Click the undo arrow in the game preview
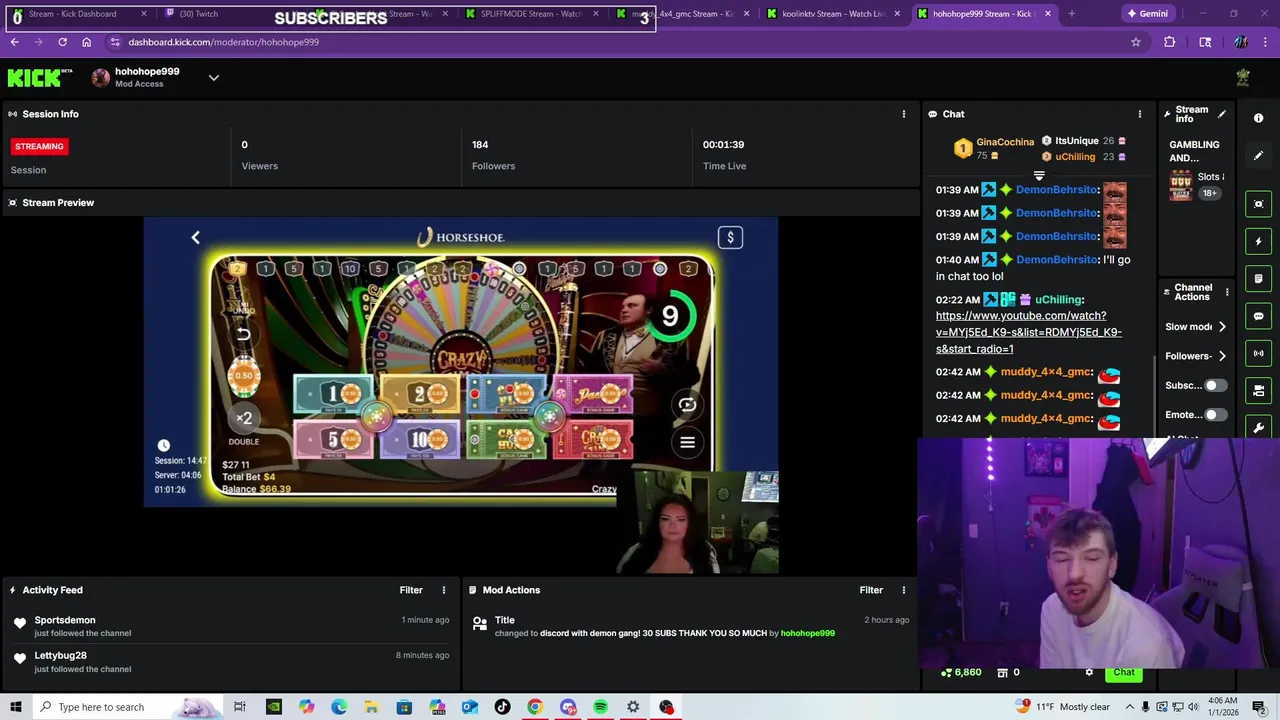 tap(243, 334)
